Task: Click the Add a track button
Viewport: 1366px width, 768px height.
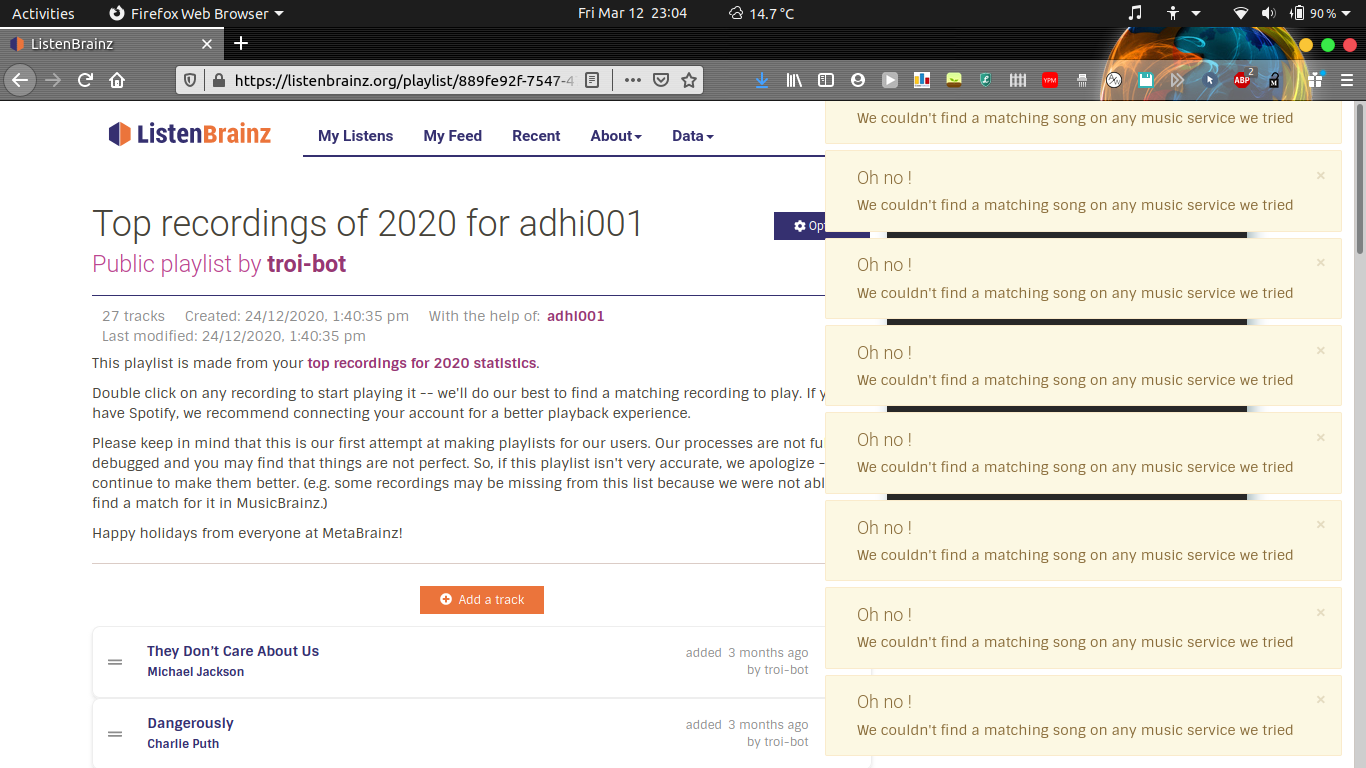Action: click(481, 600)
